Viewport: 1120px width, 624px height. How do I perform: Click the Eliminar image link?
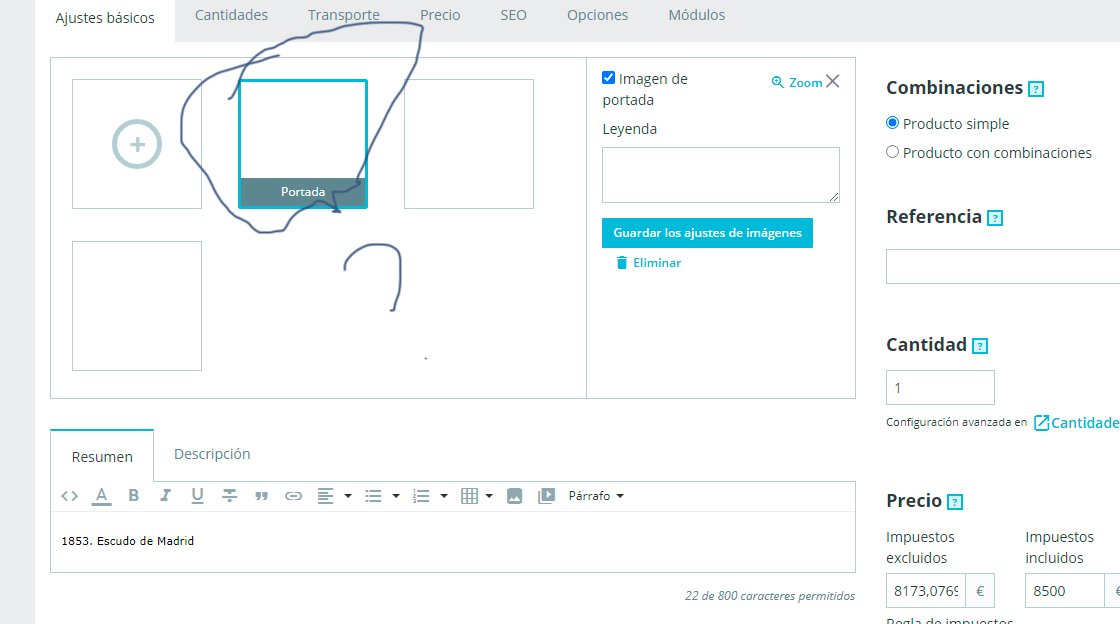pyautogui.click(x=649, y=263)
